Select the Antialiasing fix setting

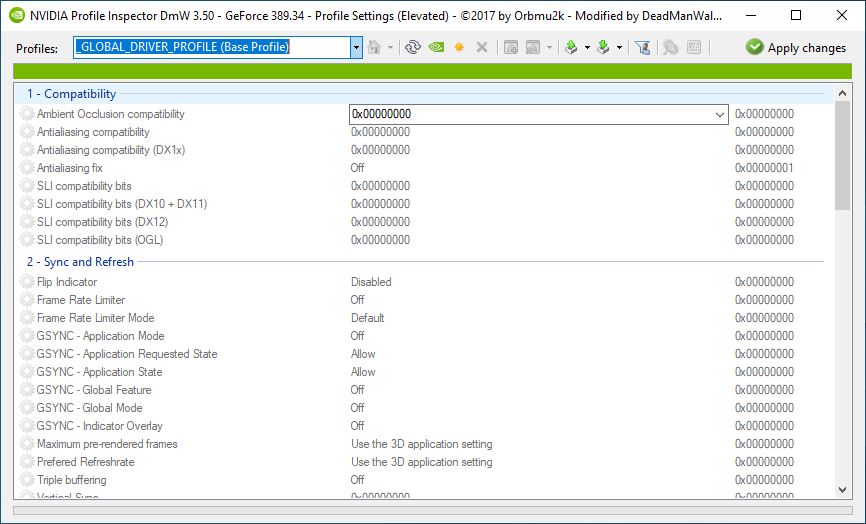[424, 168]
